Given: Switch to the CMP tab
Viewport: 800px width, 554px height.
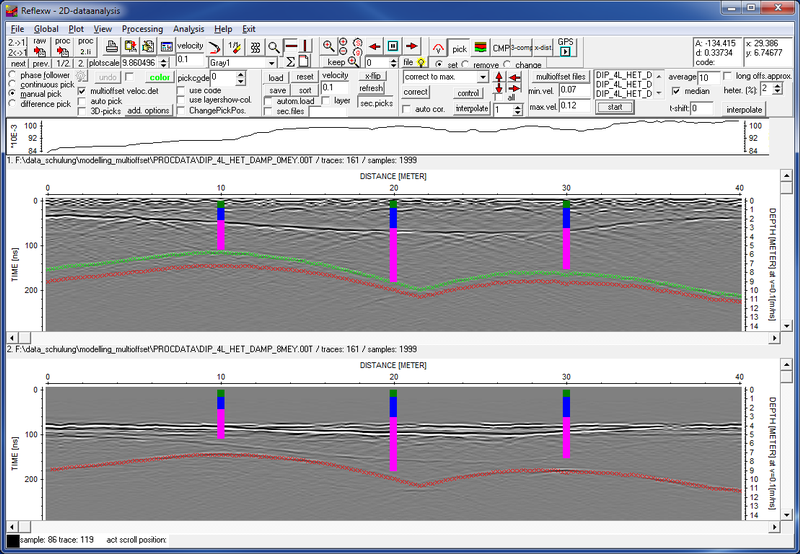Looking at the screenshot, I should (x=501, y=48).
